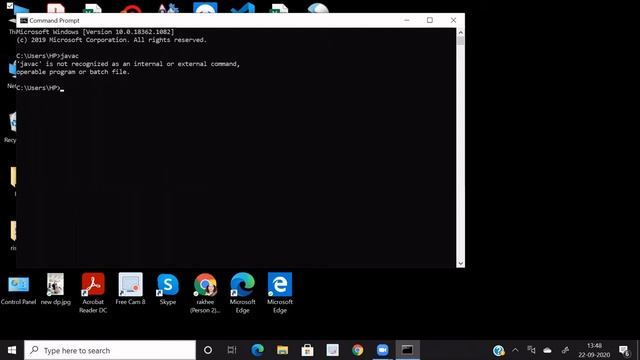The width and height of the screenshot is (640, 360).
Task: Open Task View on the taskbar
Action: pos(232,350)
